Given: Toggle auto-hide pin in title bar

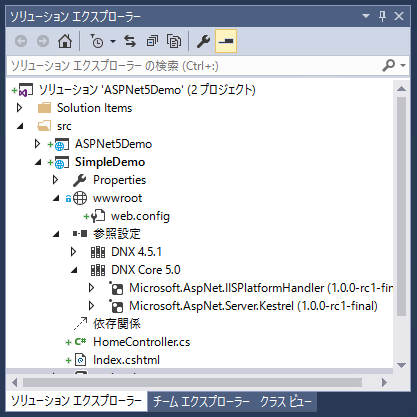Looking at the screenshot, I should 382,16.
